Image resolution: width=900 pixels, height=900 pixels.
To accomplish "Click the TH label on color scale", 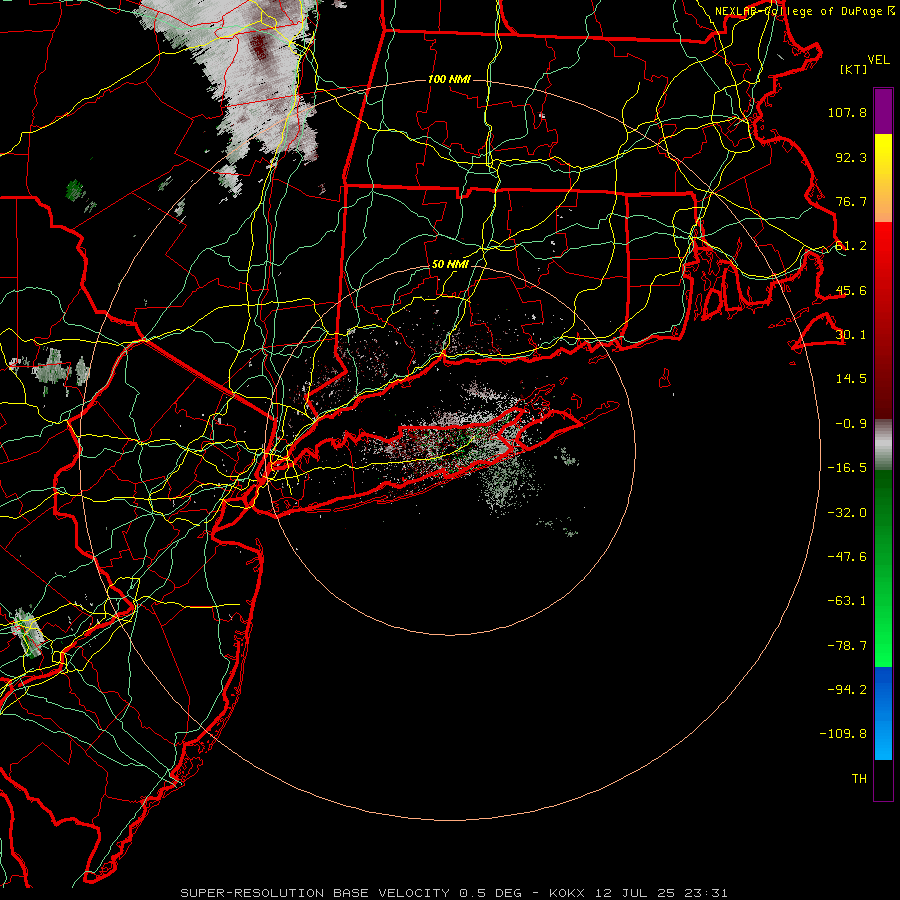I will tap(859, 779).
